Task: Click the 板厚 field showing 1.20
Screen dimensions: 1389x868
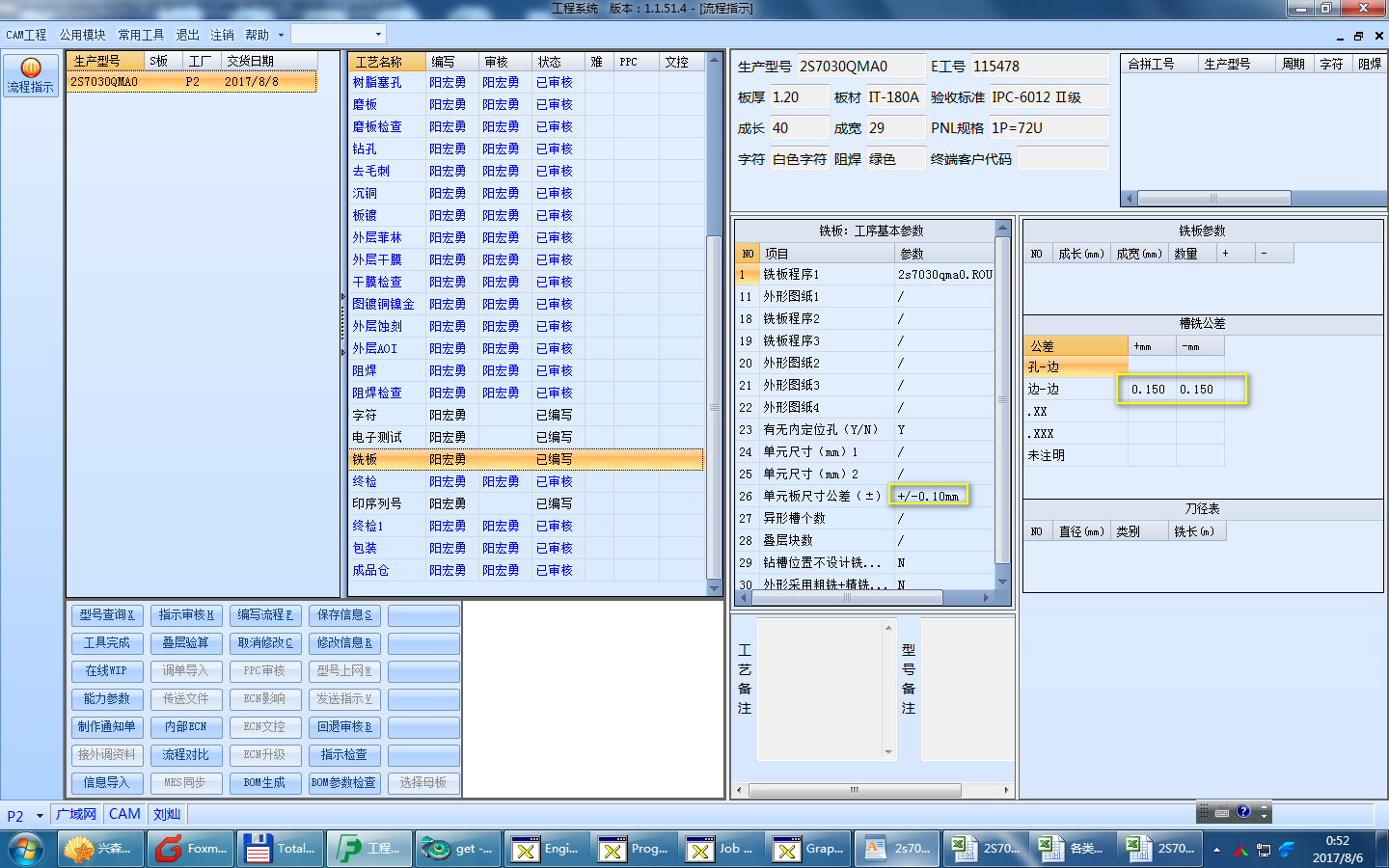Action: tap(800, 97)
